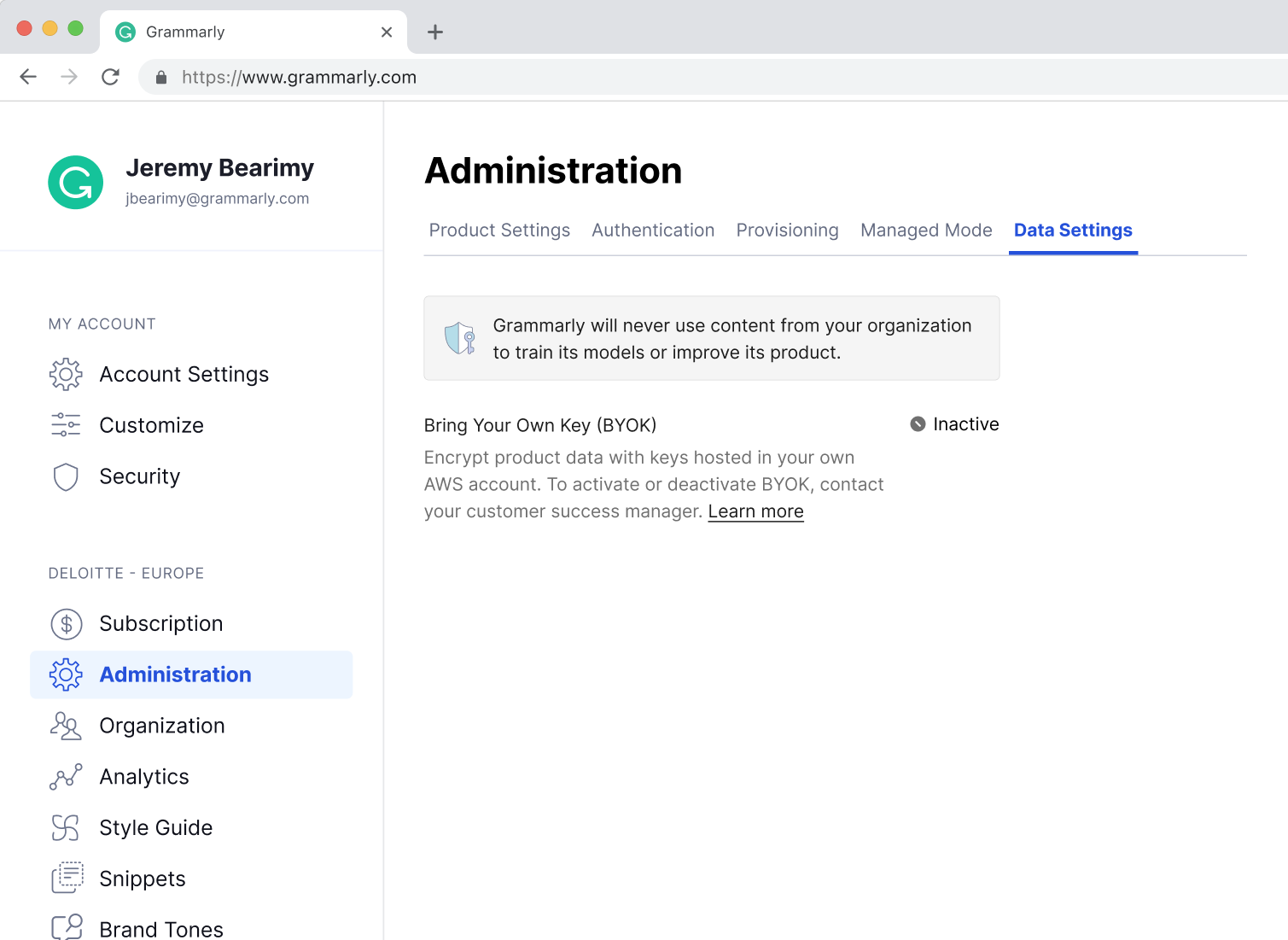Click the Customize sliders icon

pos(66,425)
